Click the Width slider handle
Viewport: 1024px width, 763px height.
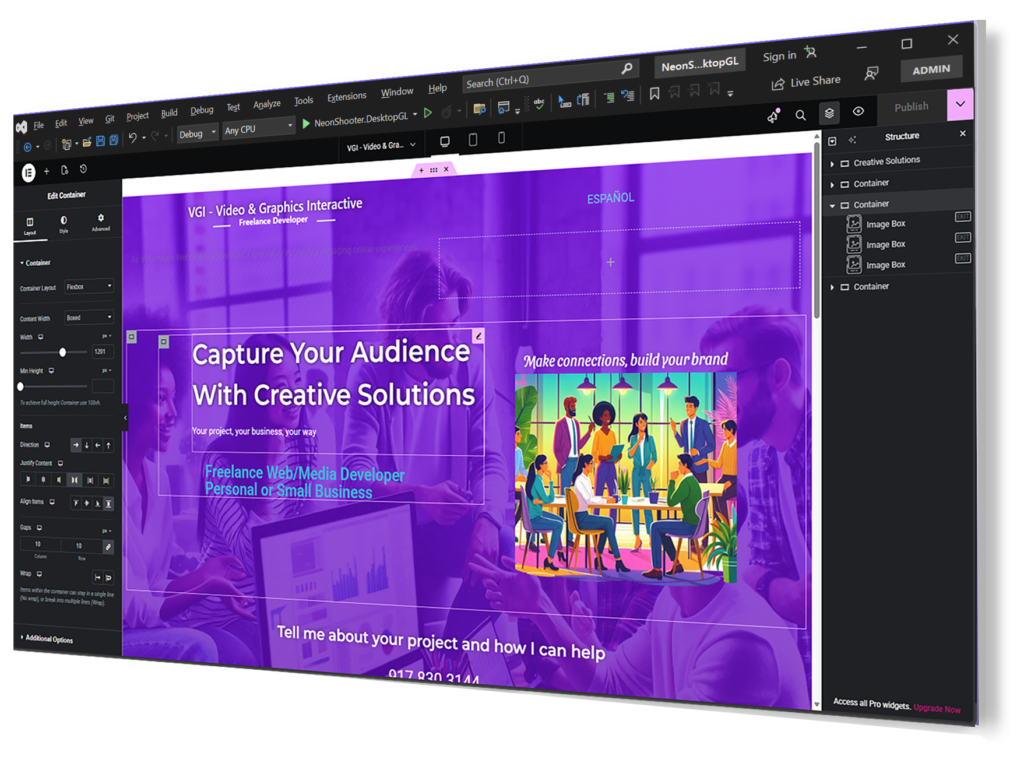63,352
